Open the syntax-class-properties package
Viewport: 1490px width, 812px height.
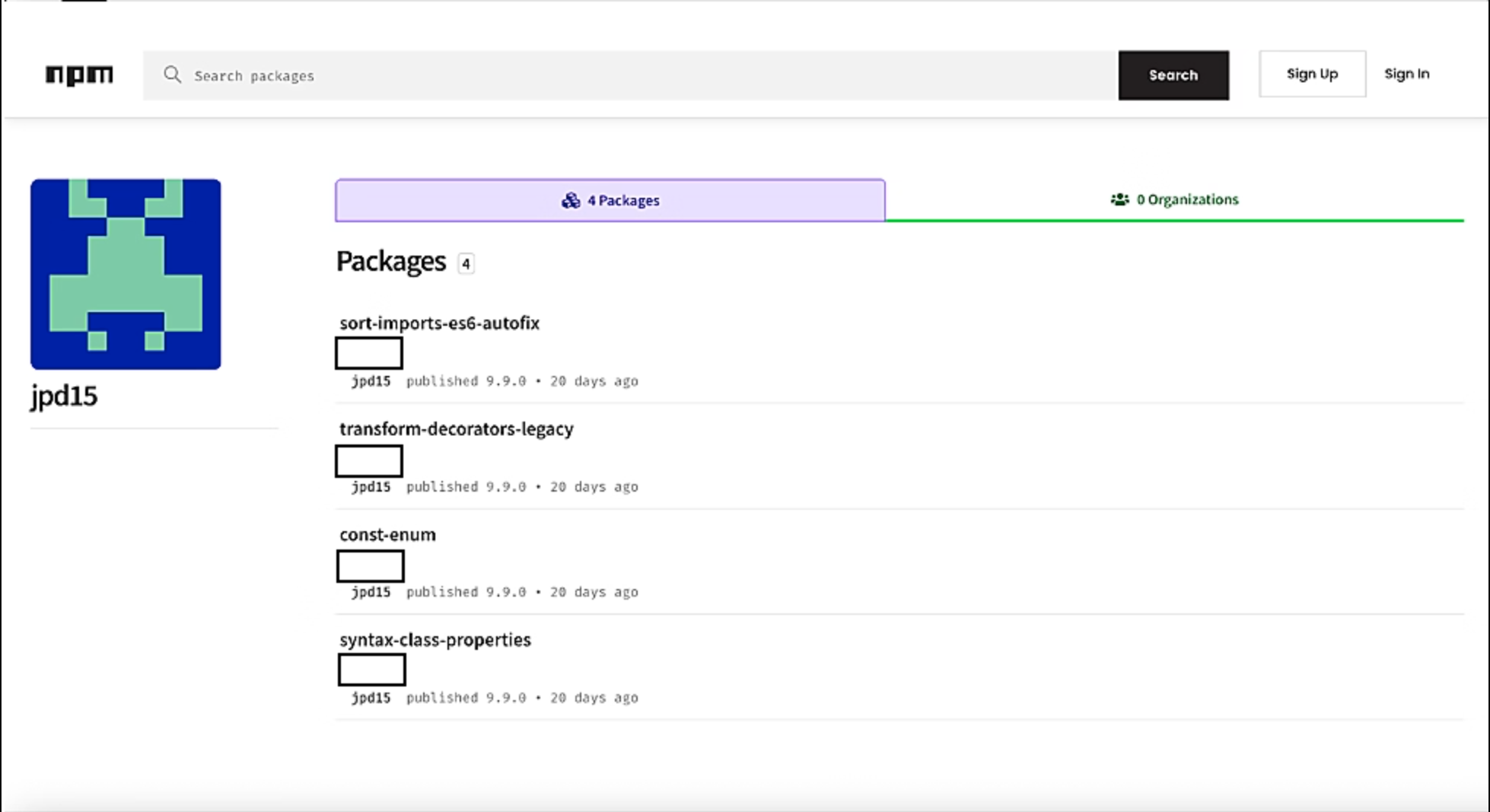click(435, 639)
